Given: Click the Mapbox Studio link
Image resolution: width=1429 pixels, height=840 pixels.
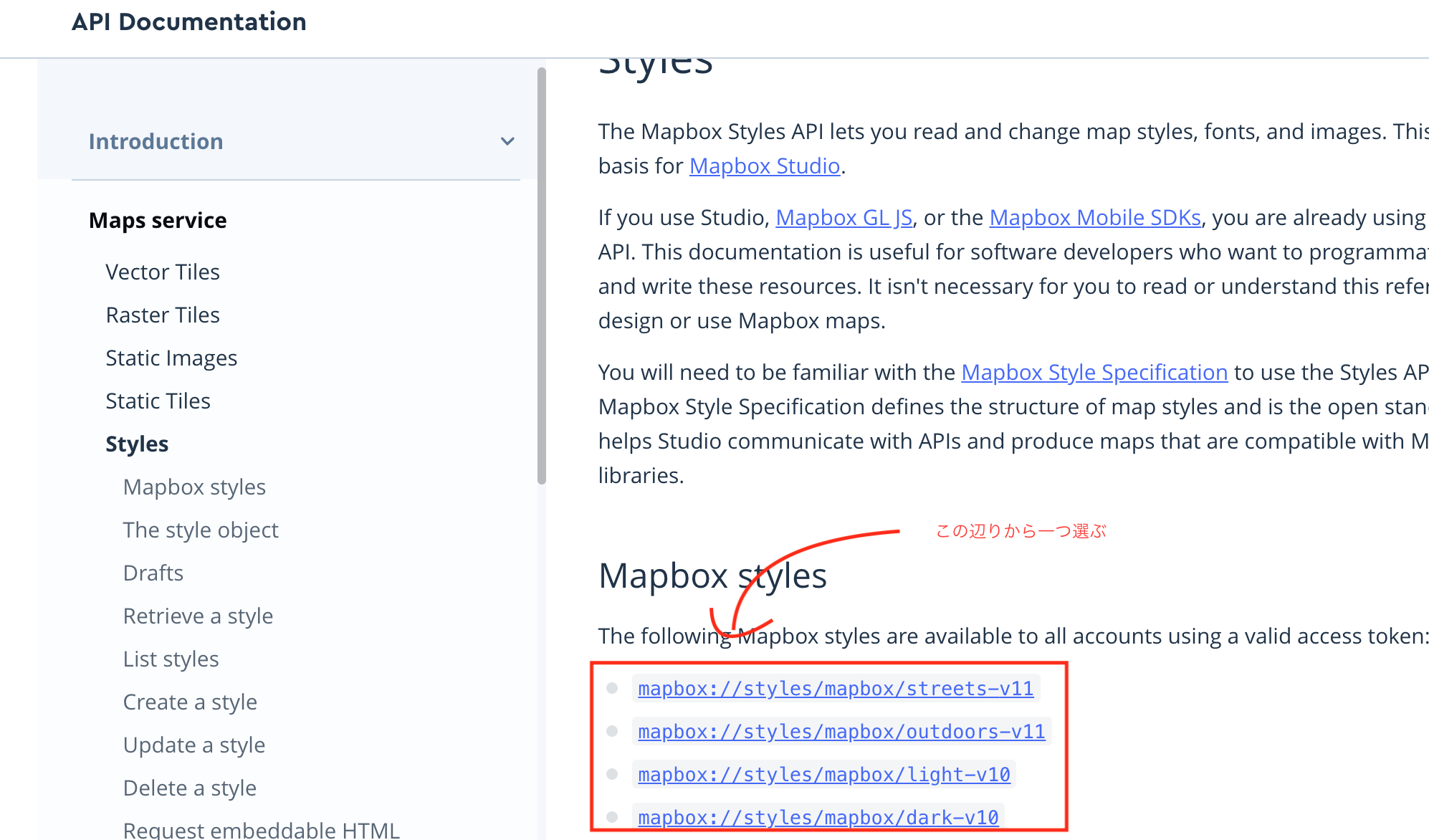Looking at the screenshot, I should [764, 166].
